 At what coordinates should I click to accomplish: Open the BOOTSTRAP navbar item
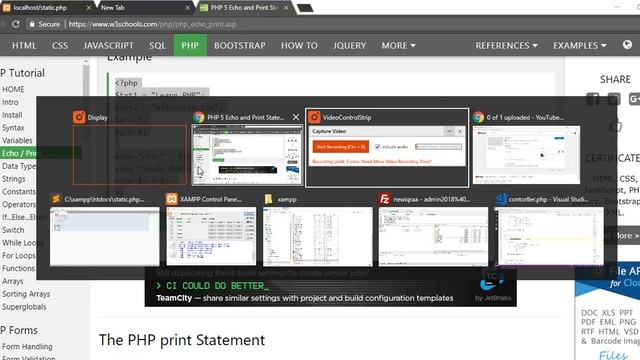click(x=240, y=45)
